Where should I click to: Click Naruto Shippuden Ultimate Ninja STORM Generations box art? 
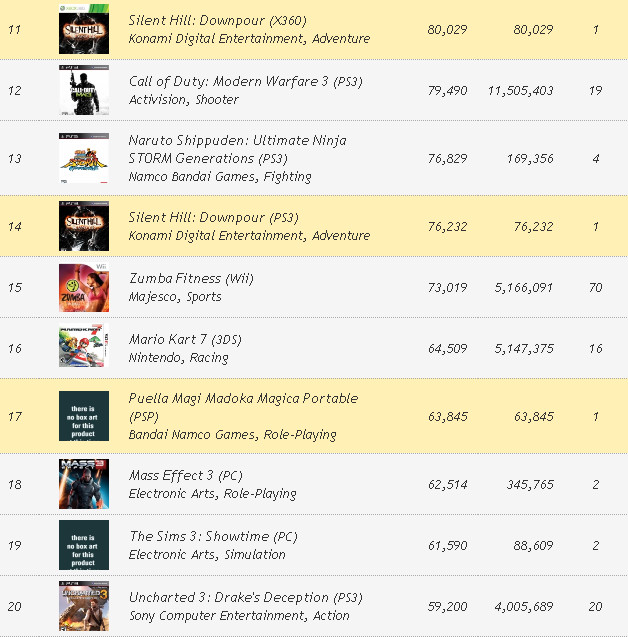coord(84,158)
